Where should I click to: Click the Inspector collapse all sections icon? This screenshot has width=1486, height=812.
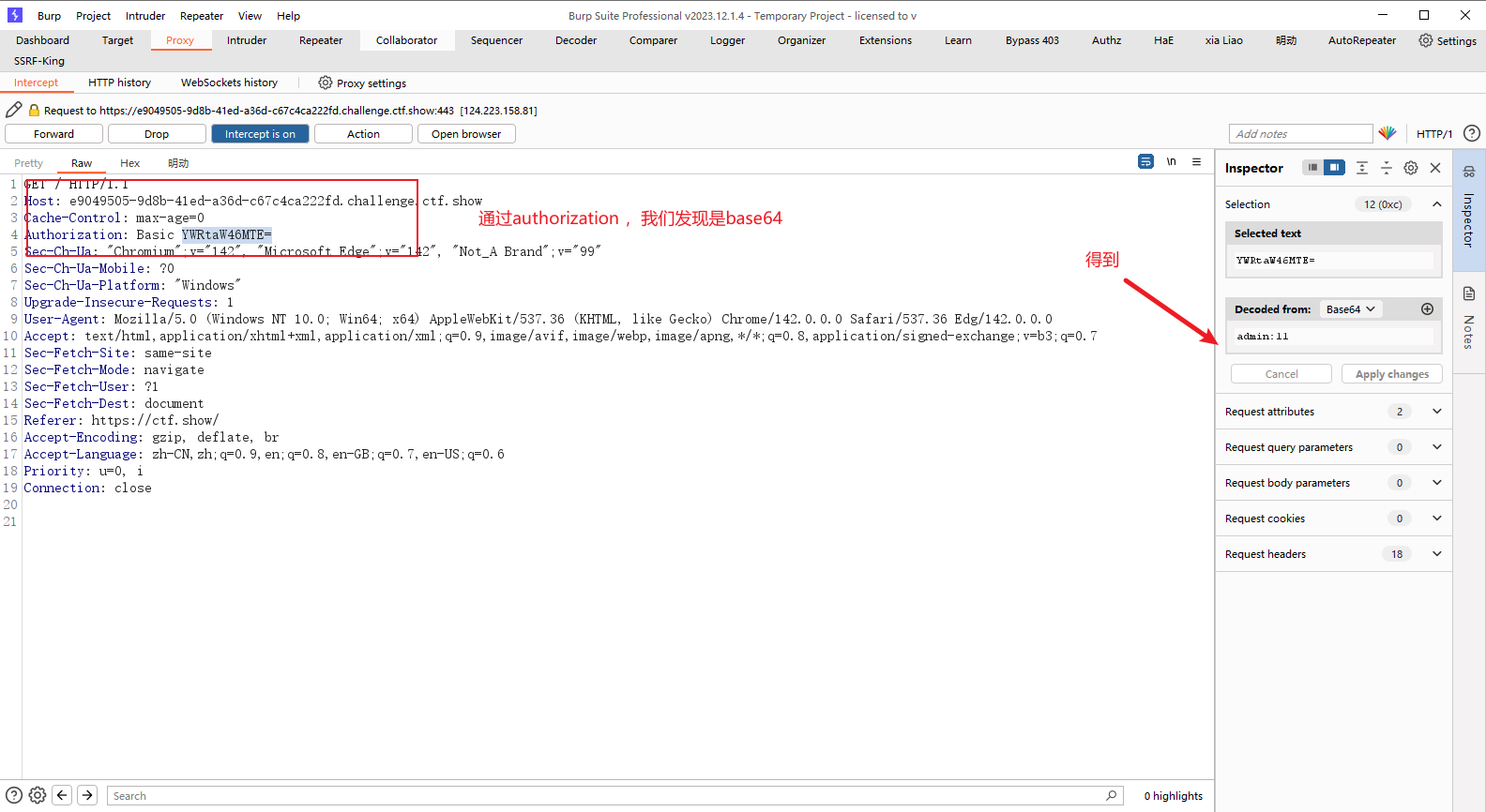[x=1387, y=168]
